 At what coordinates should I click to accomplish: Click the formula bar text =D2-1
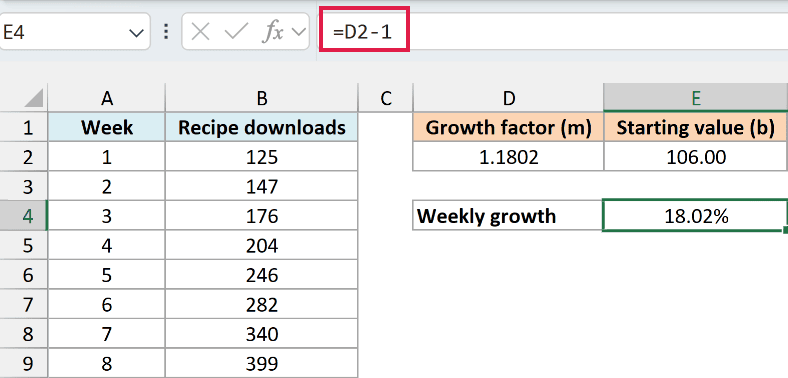(363, 33)
